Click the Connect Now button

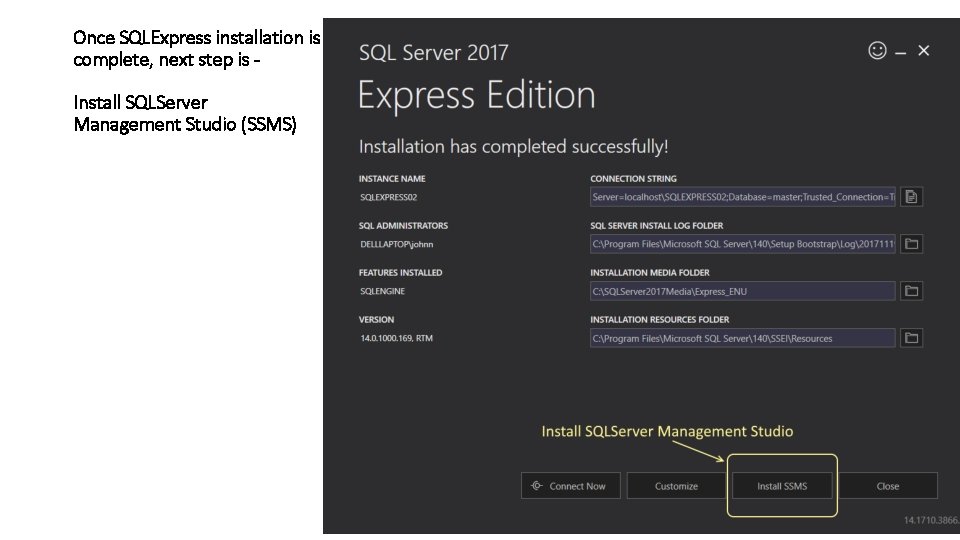[x=571, y=486]
